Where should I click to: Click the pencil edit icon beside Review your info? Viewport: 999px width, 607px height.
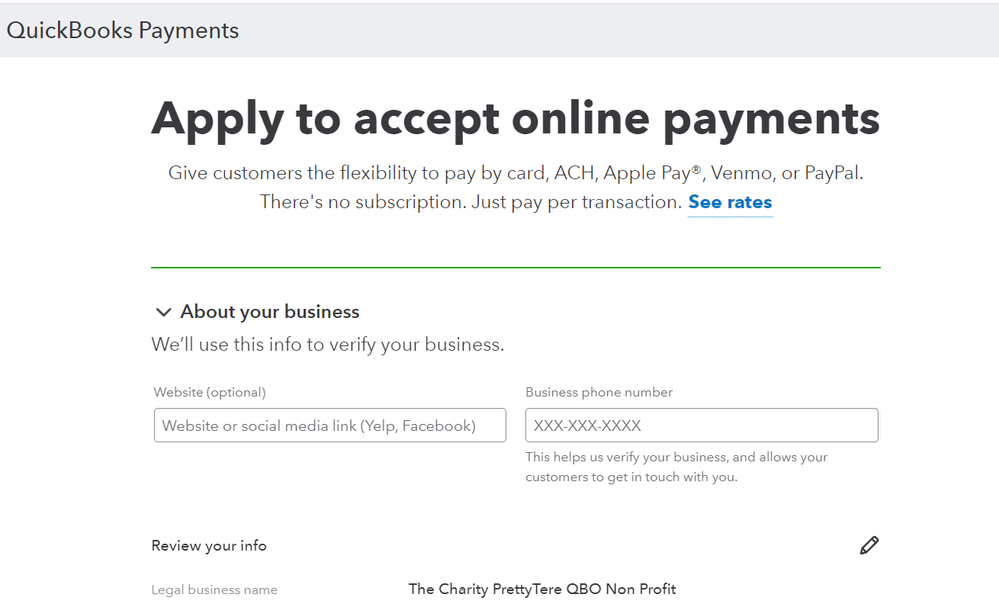pyautogui.click(x=869, y=545)
